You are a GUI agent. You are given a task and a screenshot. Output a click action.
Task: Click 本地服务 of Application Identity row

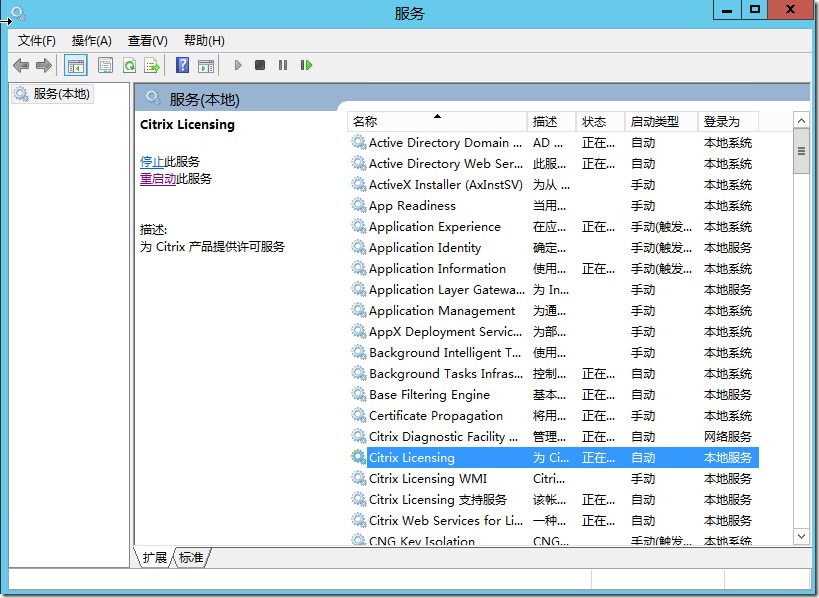[x=728, y=248]
